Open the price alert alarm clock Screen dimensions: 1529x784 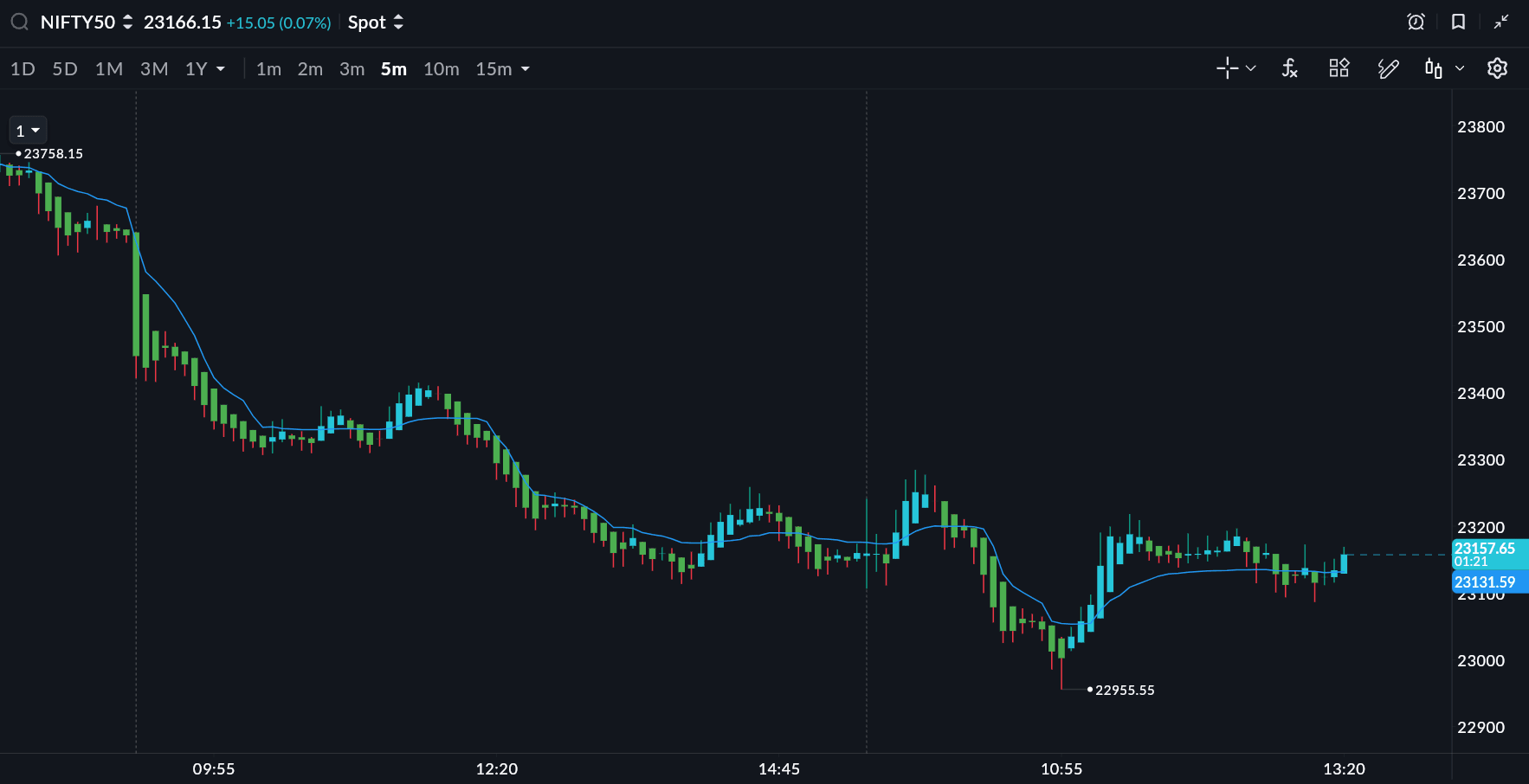(x=1416, y=22)
